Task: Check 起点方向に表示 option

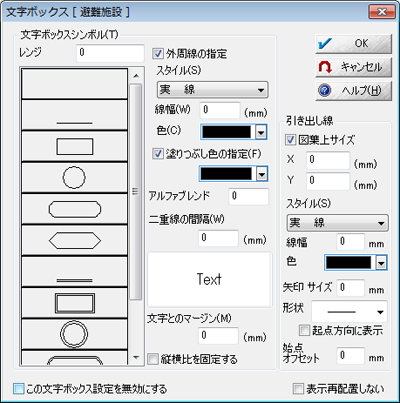Action: [x=304, y=330]
